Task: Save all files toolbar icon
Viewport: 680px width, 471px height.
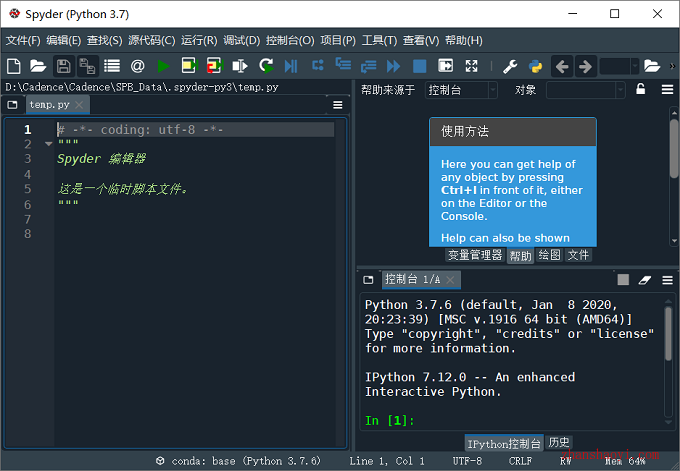Action: 88,66
